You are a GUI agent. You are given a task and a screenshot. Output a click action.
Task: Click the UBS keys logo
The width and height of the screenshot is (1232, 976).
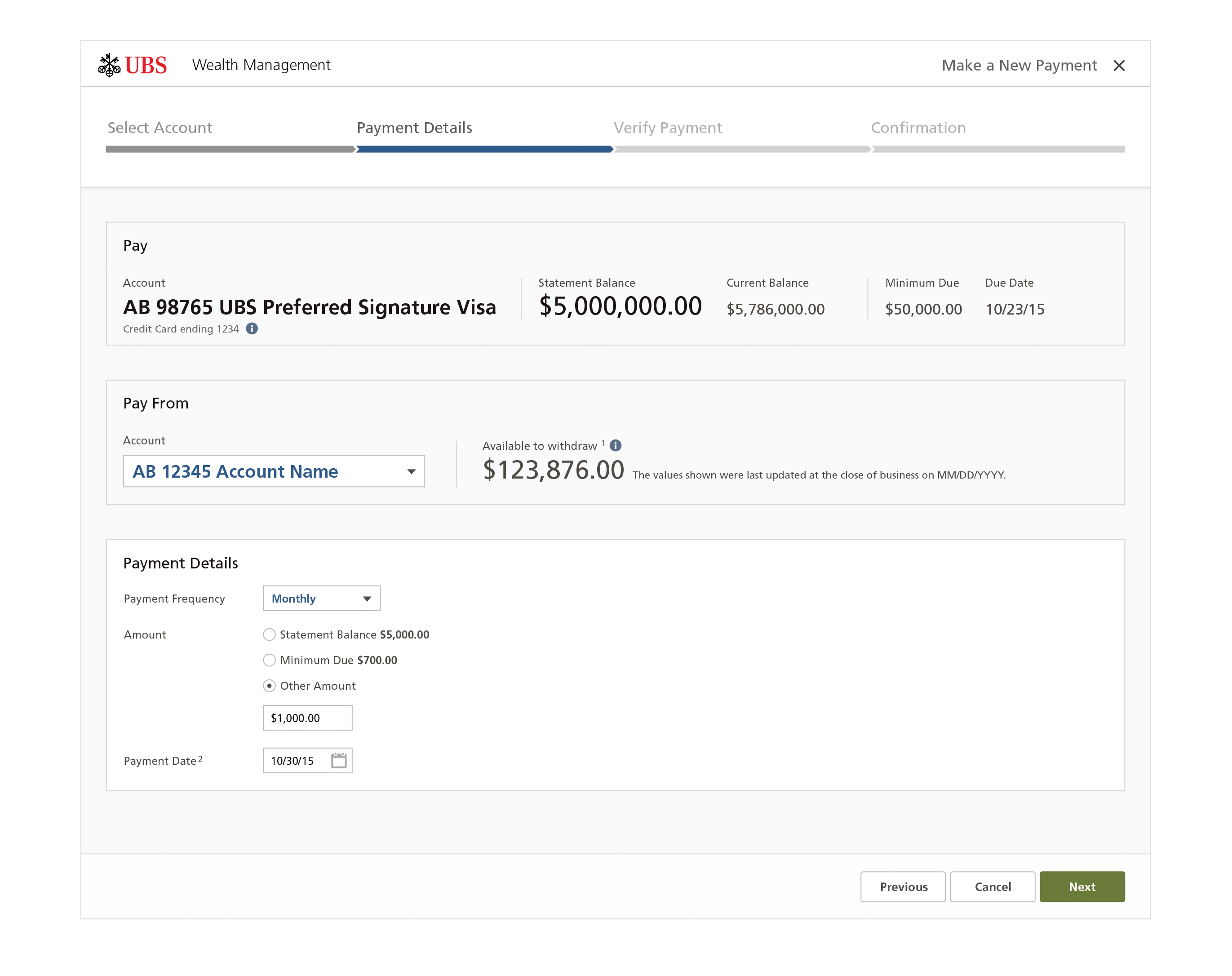(109, 65)
